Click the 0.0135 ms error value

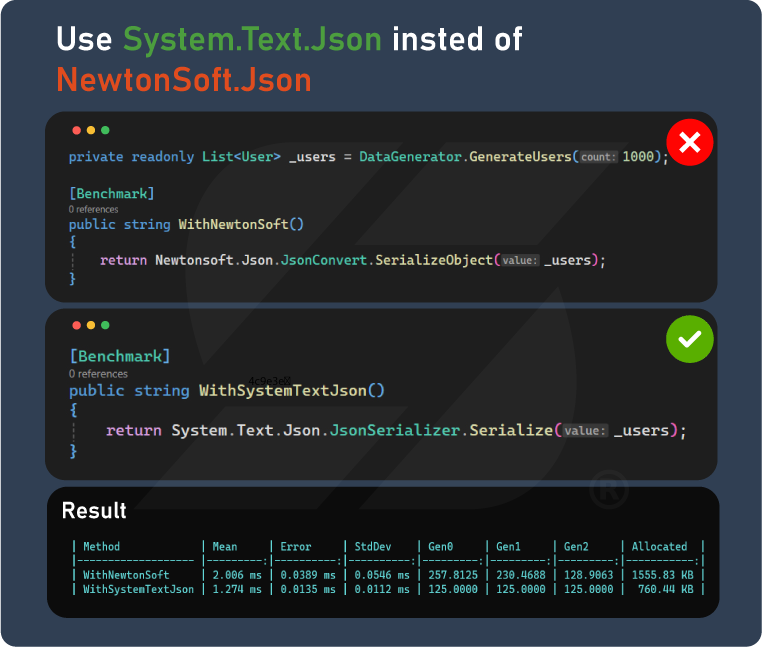pyautogui.click(x=308, y=590)
